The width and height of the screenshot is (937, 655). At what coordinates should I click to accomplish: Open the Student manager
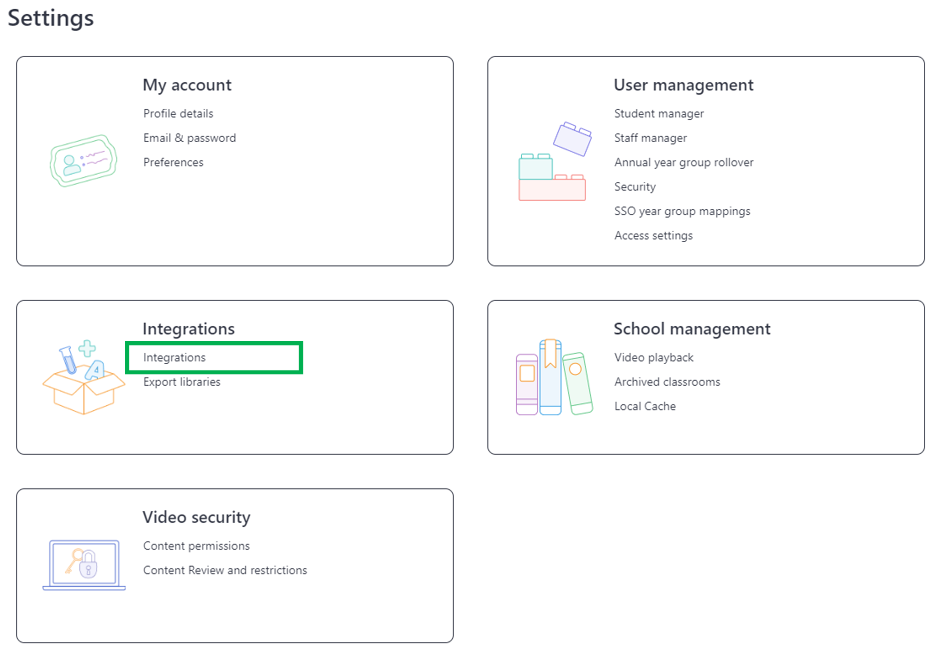click(659, 114)
